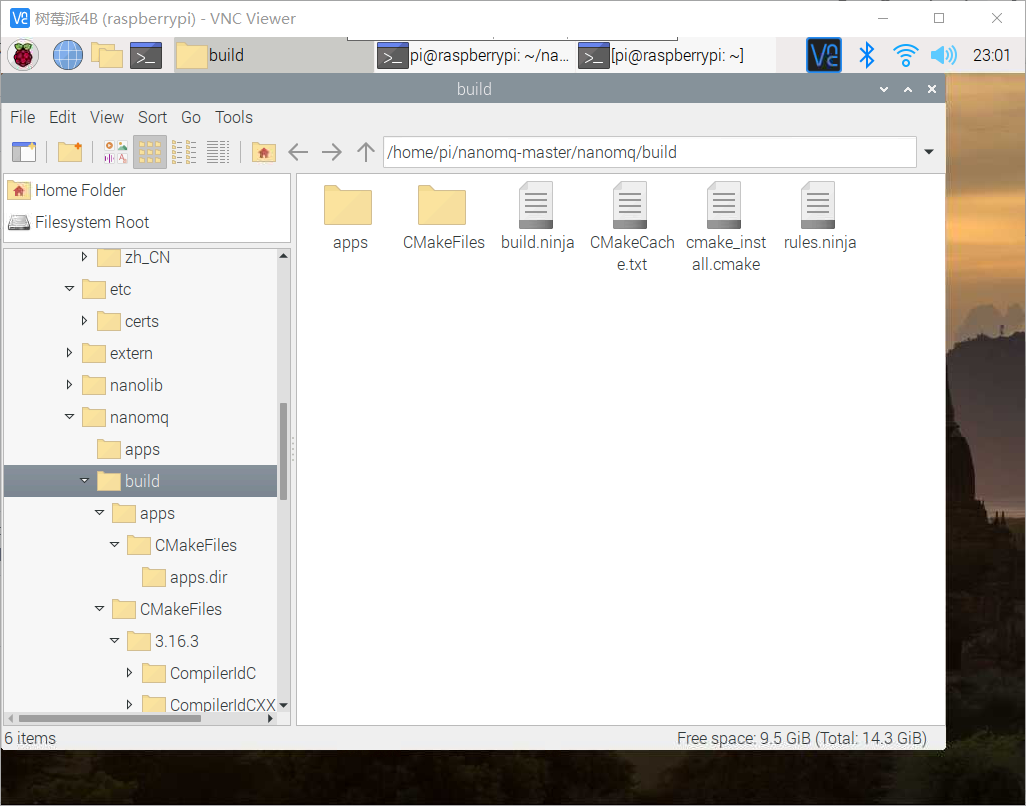This screenshot has width=1026, height=806.
Task: Switch to icon view mode
Action: coord(150,152)
